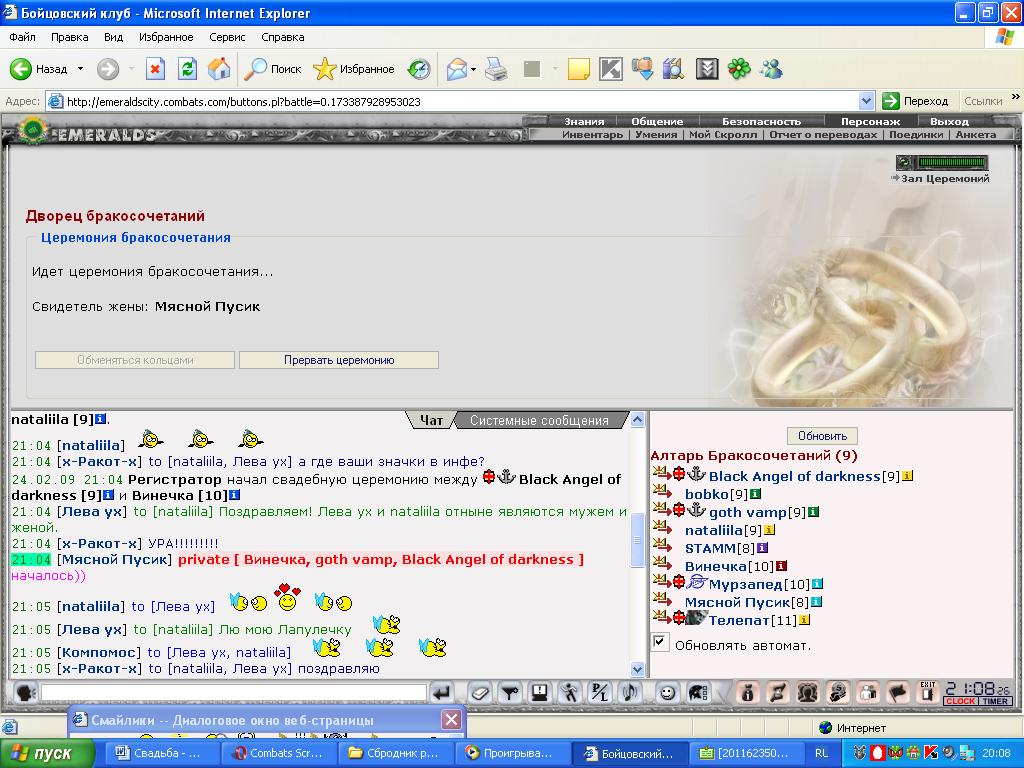
Task: Click the speaking head icon left of chat input
Action: click(x=25, y=692)
